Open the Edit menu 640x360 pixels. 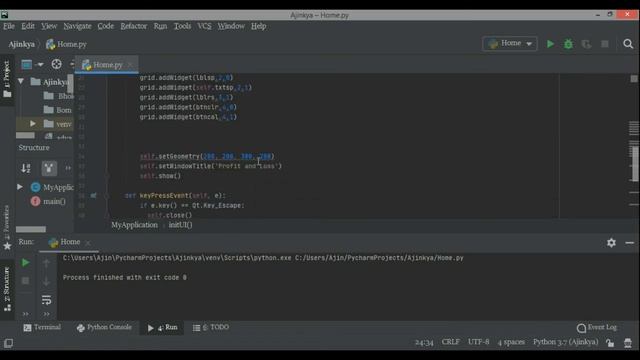28,26
